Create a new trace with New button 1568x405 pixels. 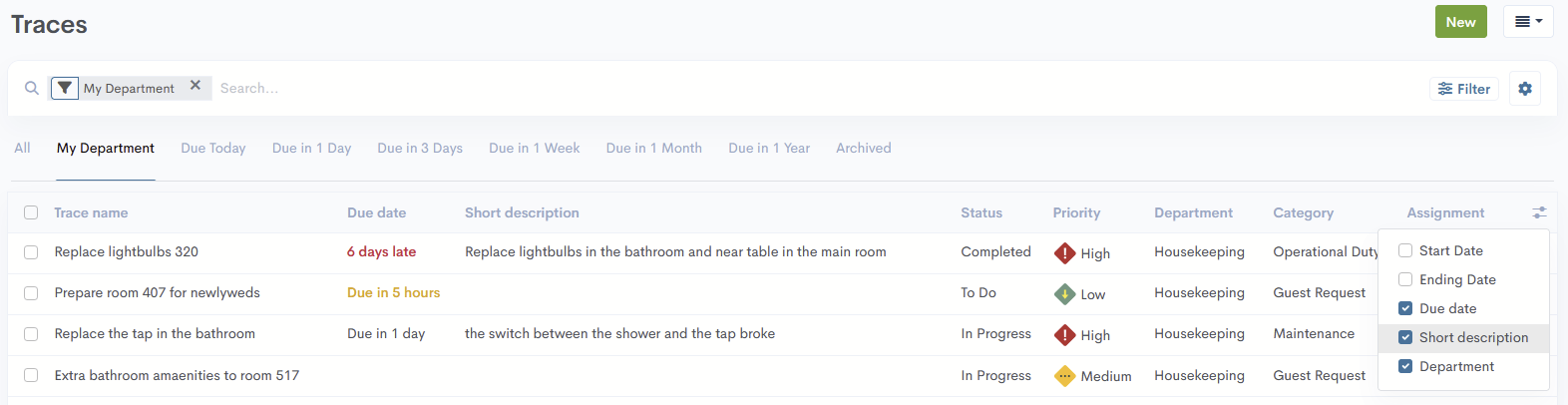click(x=1460, y=22)
